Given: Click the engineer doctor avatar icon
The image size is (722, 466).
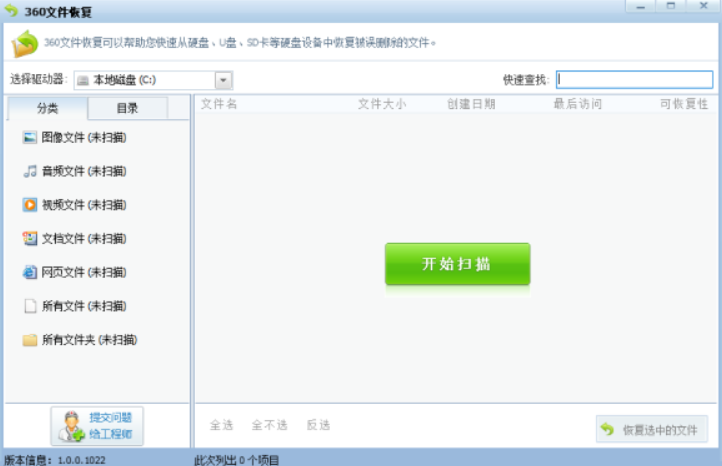Looking at the screenshot, I should coord(71,426).
